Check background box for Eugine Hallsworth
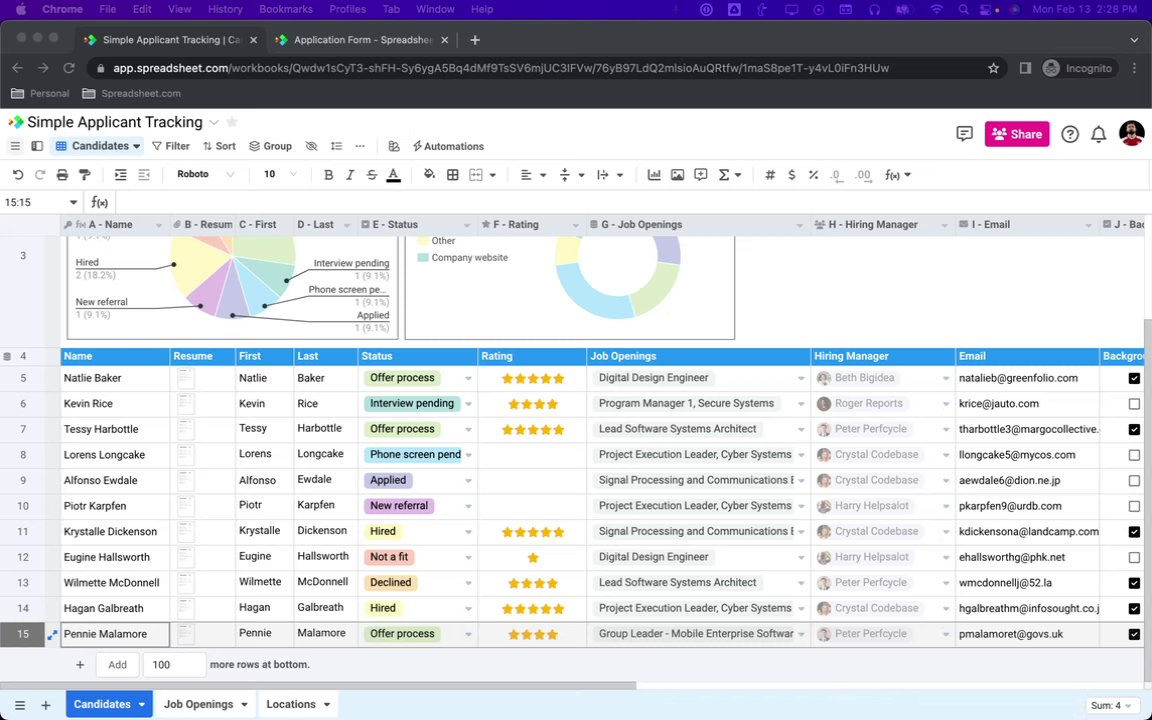 click(1134, 558)
